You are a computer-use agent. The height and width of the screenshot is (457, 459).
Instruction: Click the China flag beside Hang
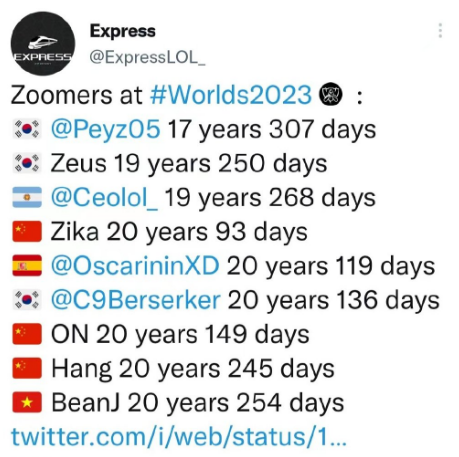[x=27, y=368]
